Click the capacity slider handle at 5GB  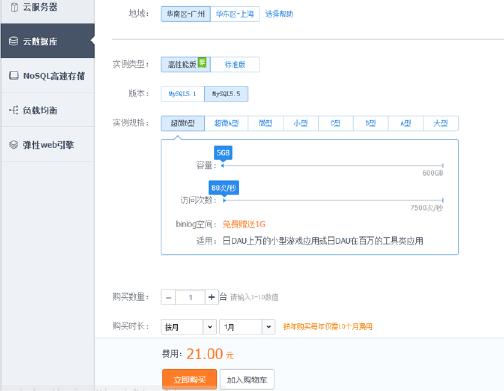pyautogui.click(x=223, y=165)
